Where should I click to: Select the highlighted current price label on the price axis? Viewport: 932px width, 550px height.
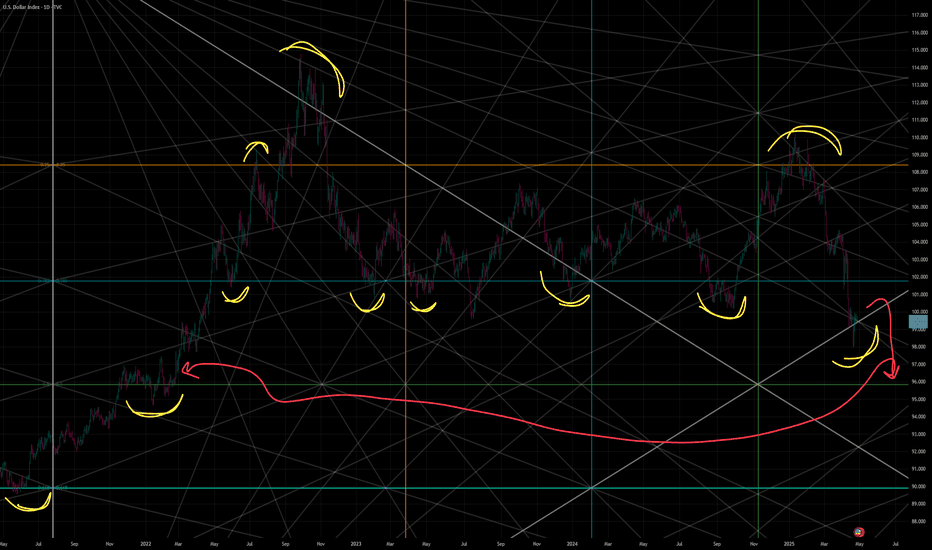click(918, 322)
